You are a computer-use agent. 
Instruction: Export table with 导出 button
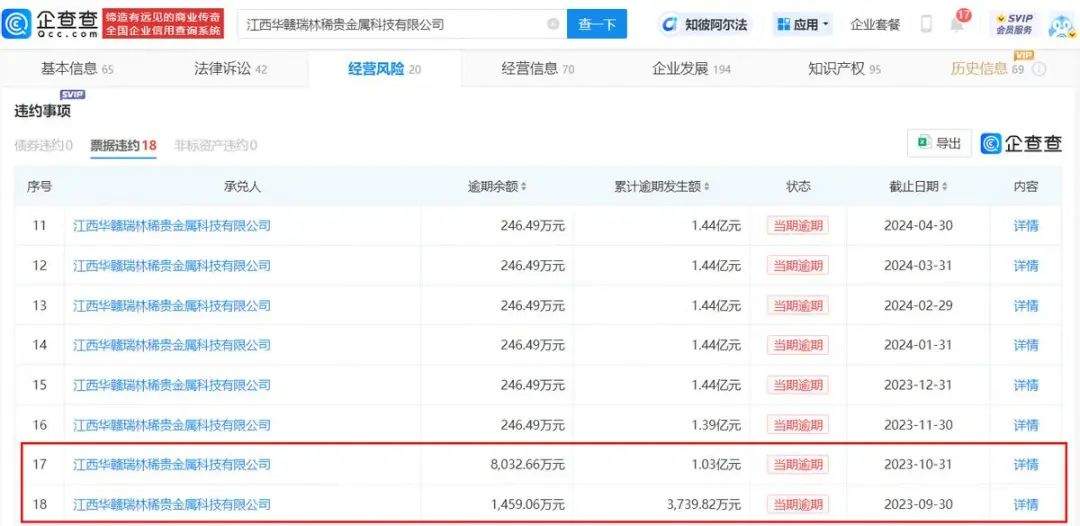click(939, 144)
